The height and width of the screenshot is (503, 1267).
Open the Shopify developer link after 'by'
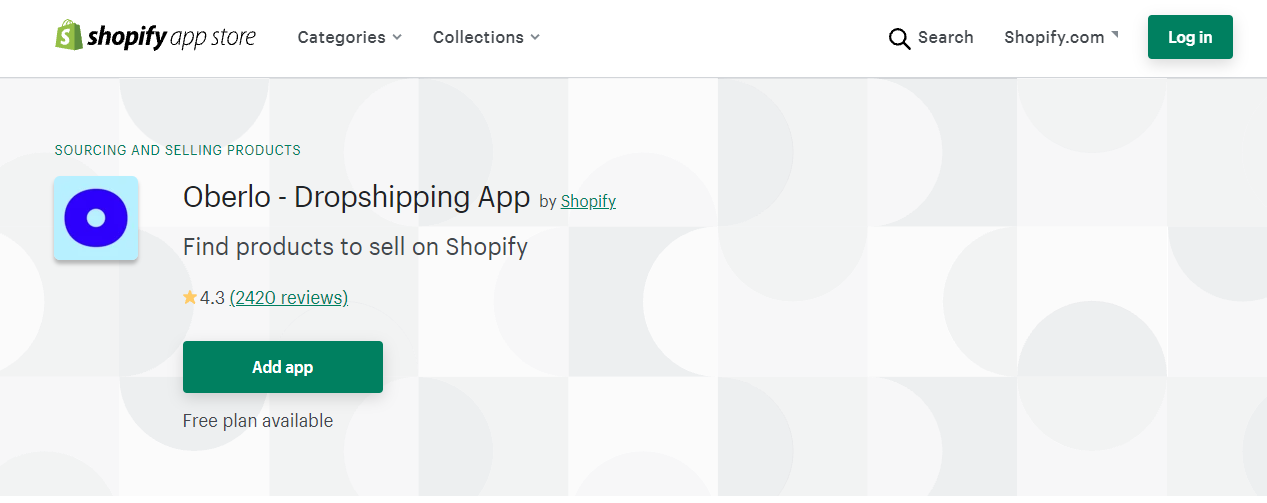pos(588,201)
